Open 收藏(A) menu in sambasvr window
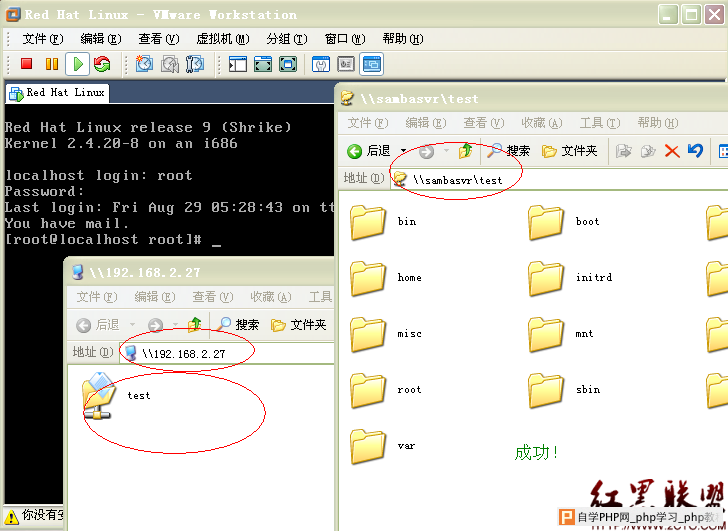 pyautogui.click(x=542, y=123)
